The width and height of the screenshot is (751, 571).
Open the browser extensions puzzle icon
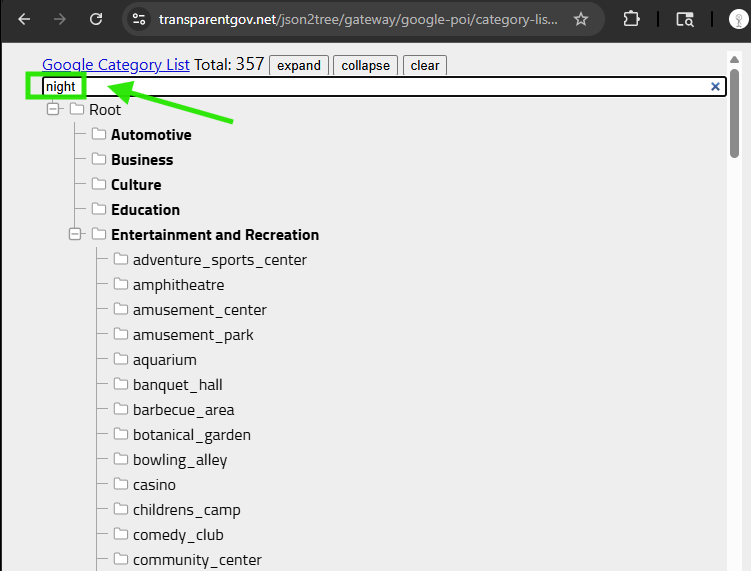point(631,19)
